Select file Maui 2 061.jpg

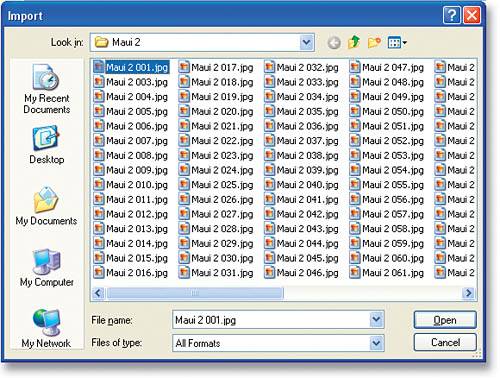387,273
